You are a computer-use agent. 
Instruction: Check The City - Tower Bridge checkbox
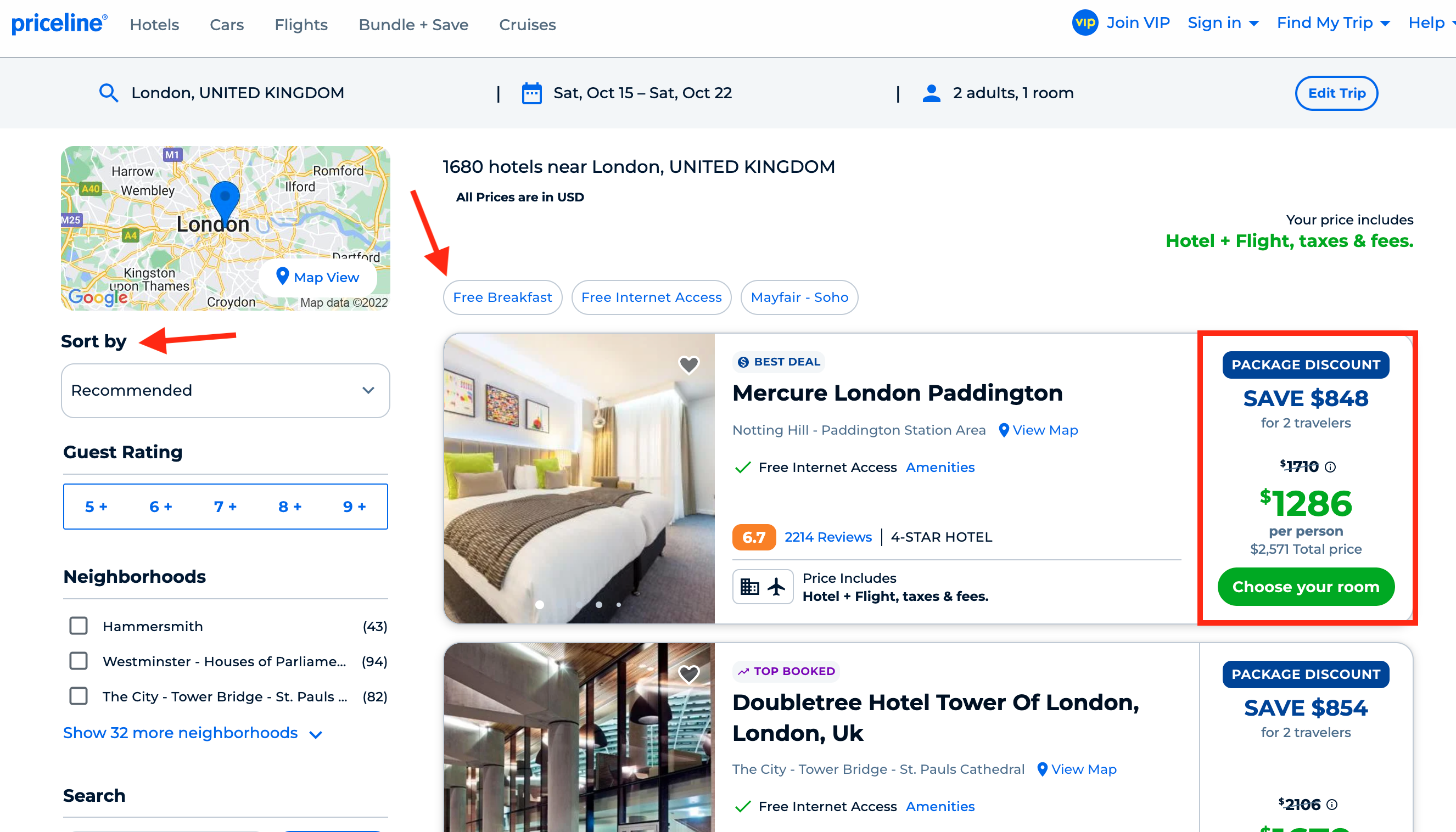coord(79,696)
